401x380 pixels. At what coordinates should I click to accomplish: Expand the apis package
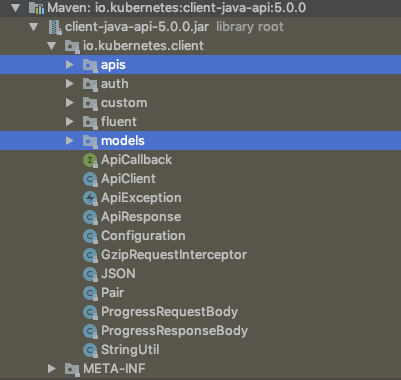click(x=69, y=65)
